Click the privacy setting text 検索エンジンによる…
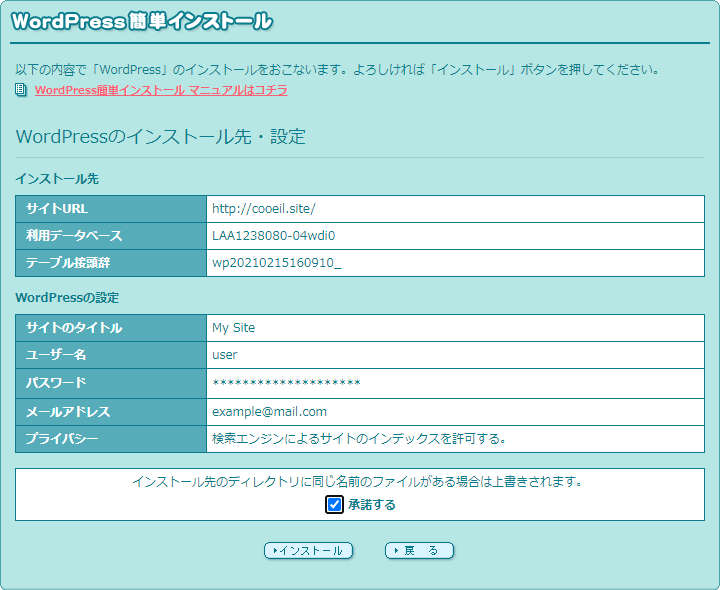720x590 pixels. click(x=359, y=439)
